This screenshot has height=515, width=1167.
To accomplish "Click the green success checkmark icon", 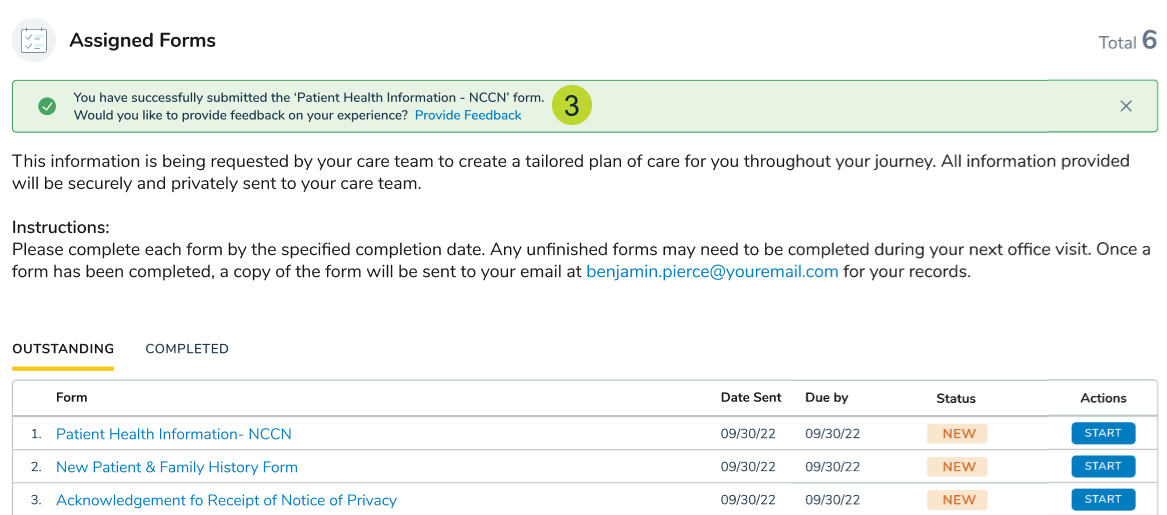I will 47,106.
